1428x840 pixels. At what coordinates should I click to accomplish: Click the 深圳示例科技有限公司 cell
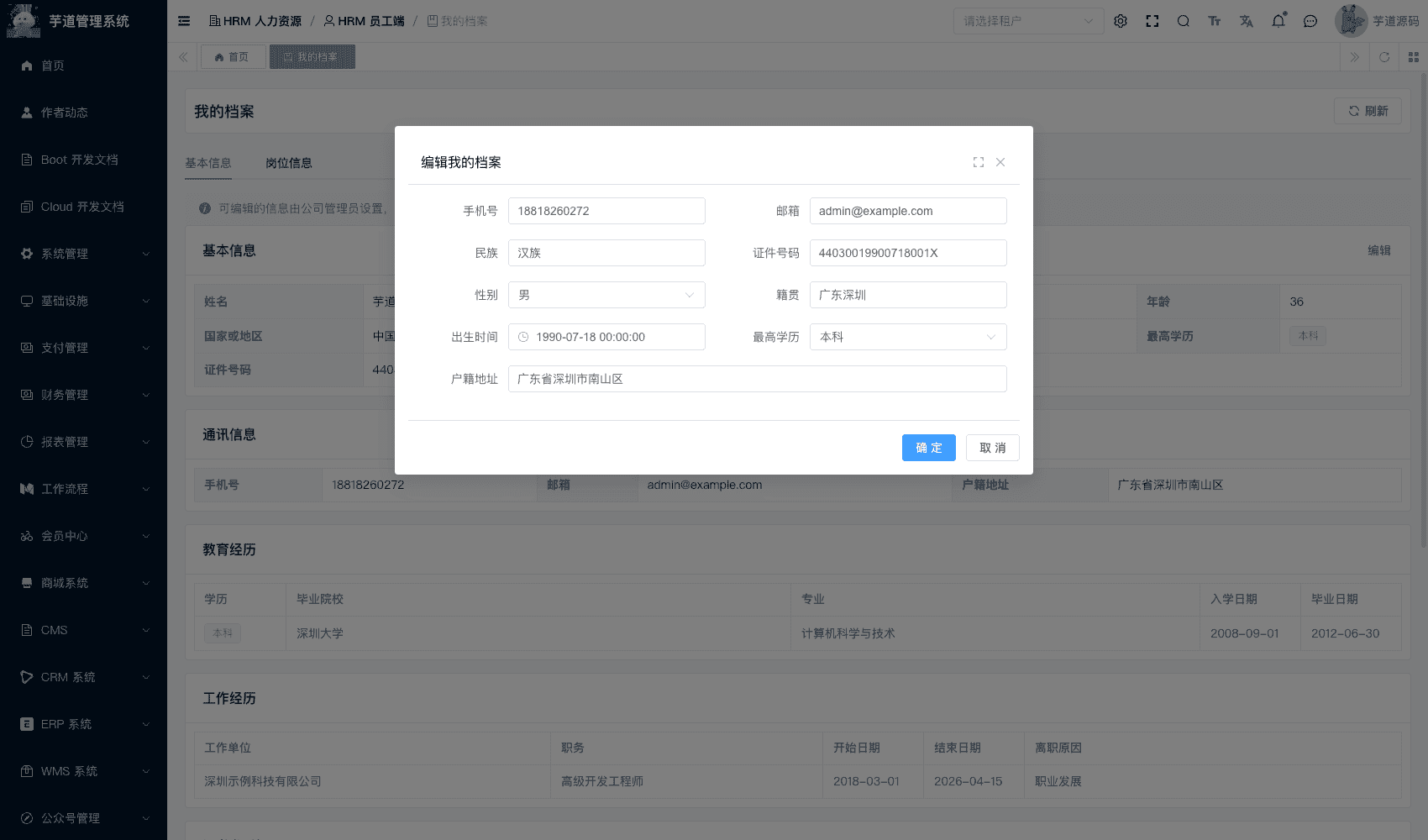coord(372,781)
